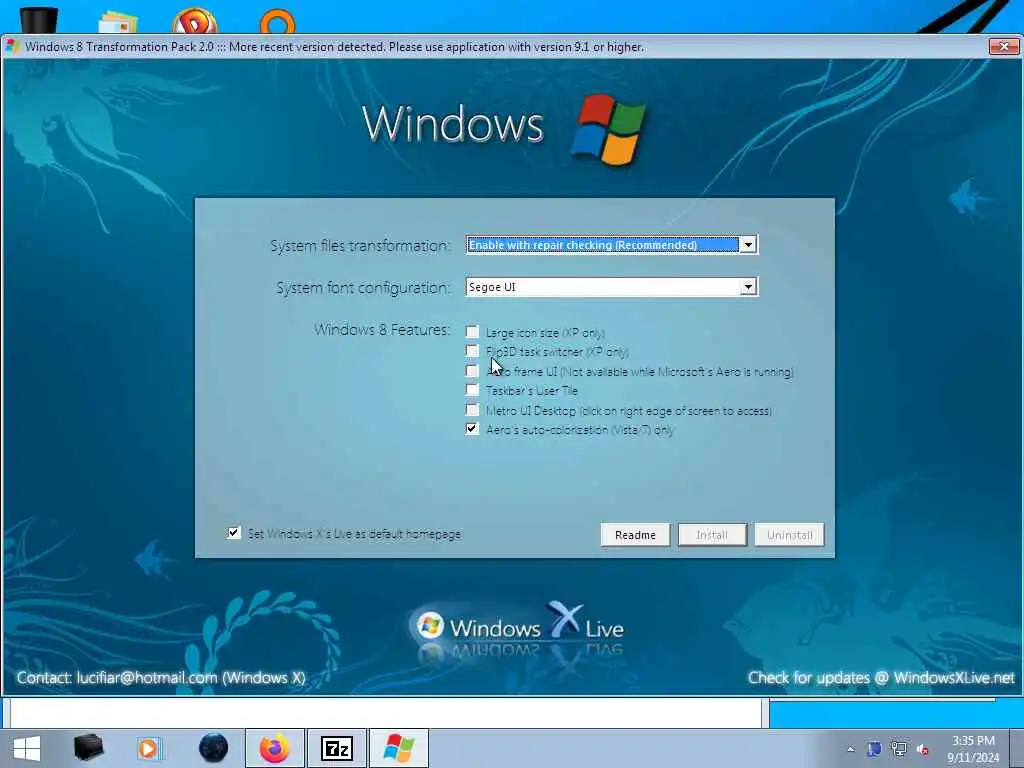
Task: Open the dark globe browser on the taskbar
Action: [214, 748]
